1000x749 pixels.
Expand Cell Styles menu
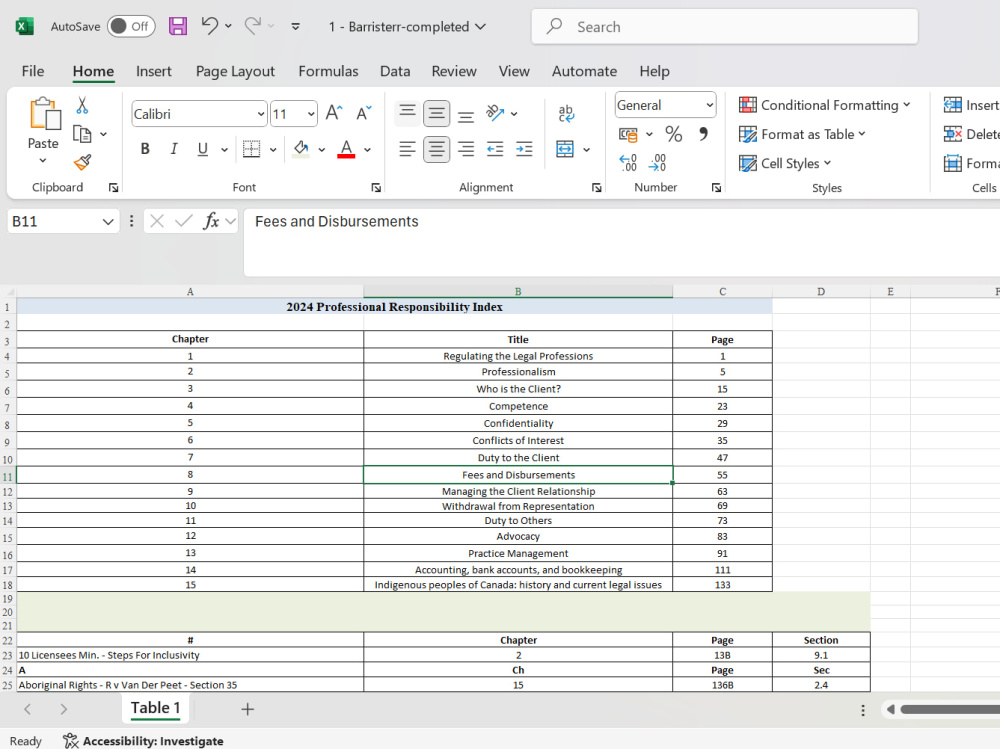click(785, 163)
